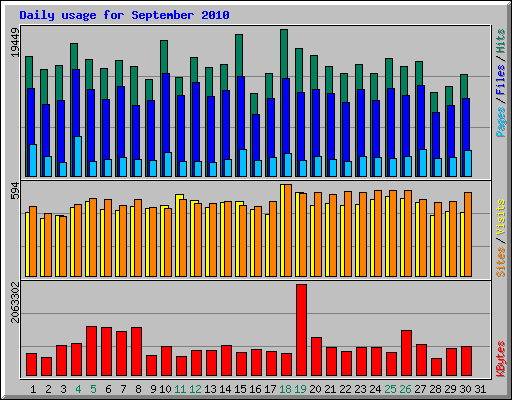Click the 'Visits' legend label

[x=500, y=218]
